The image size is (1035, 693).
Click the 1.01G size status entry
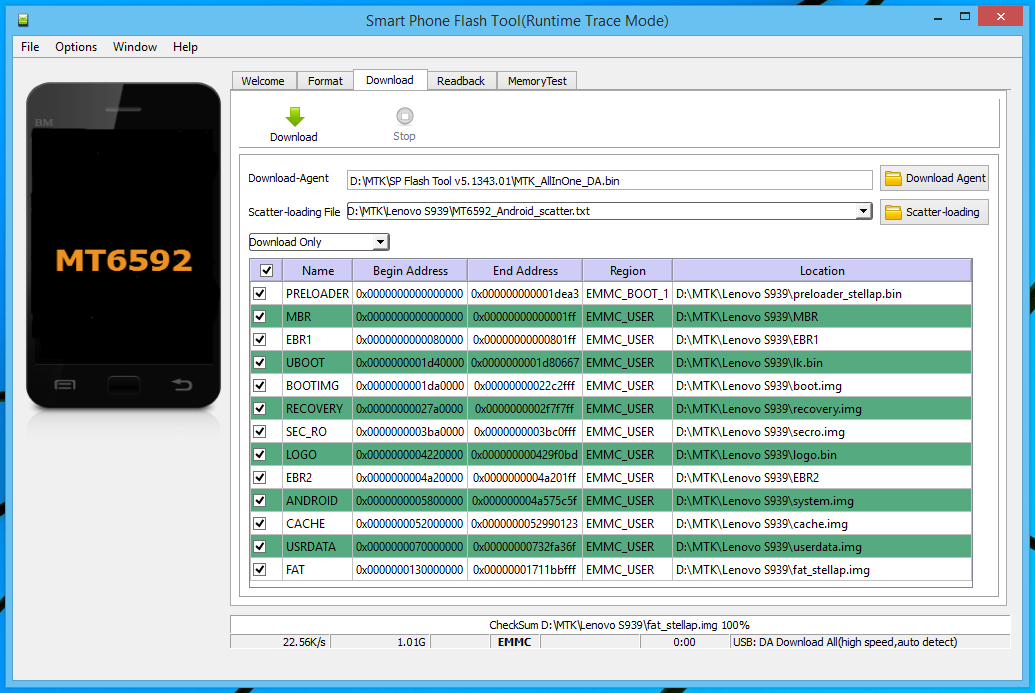pos(380,642)
